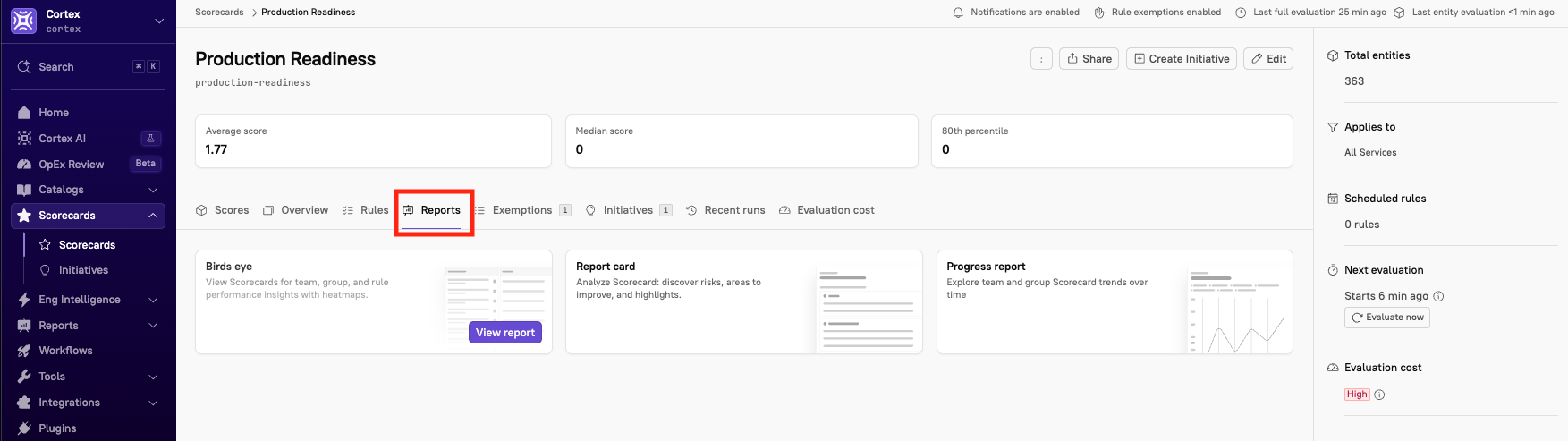Click the Total entities cube icon
This screenshot has width=1568, height=441.
pyautogui.click(x=1333, y=55)
